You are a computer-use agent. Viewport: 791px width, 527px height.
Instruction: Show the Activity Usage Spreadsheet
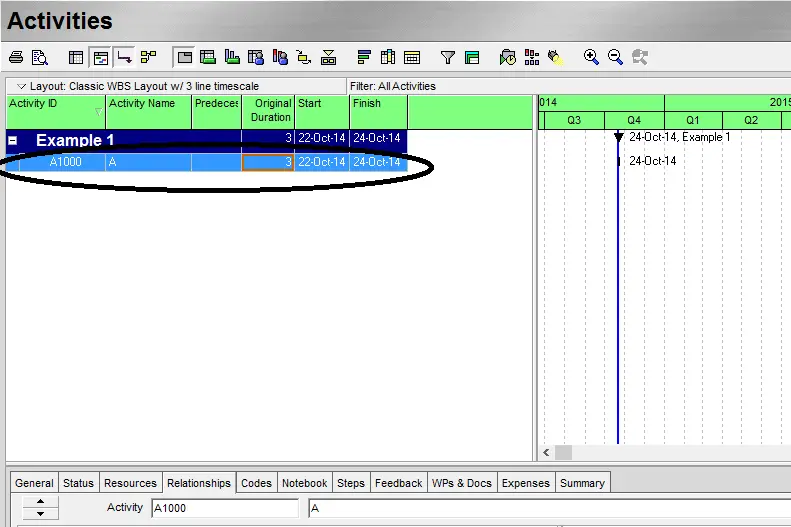coord(208,57)
